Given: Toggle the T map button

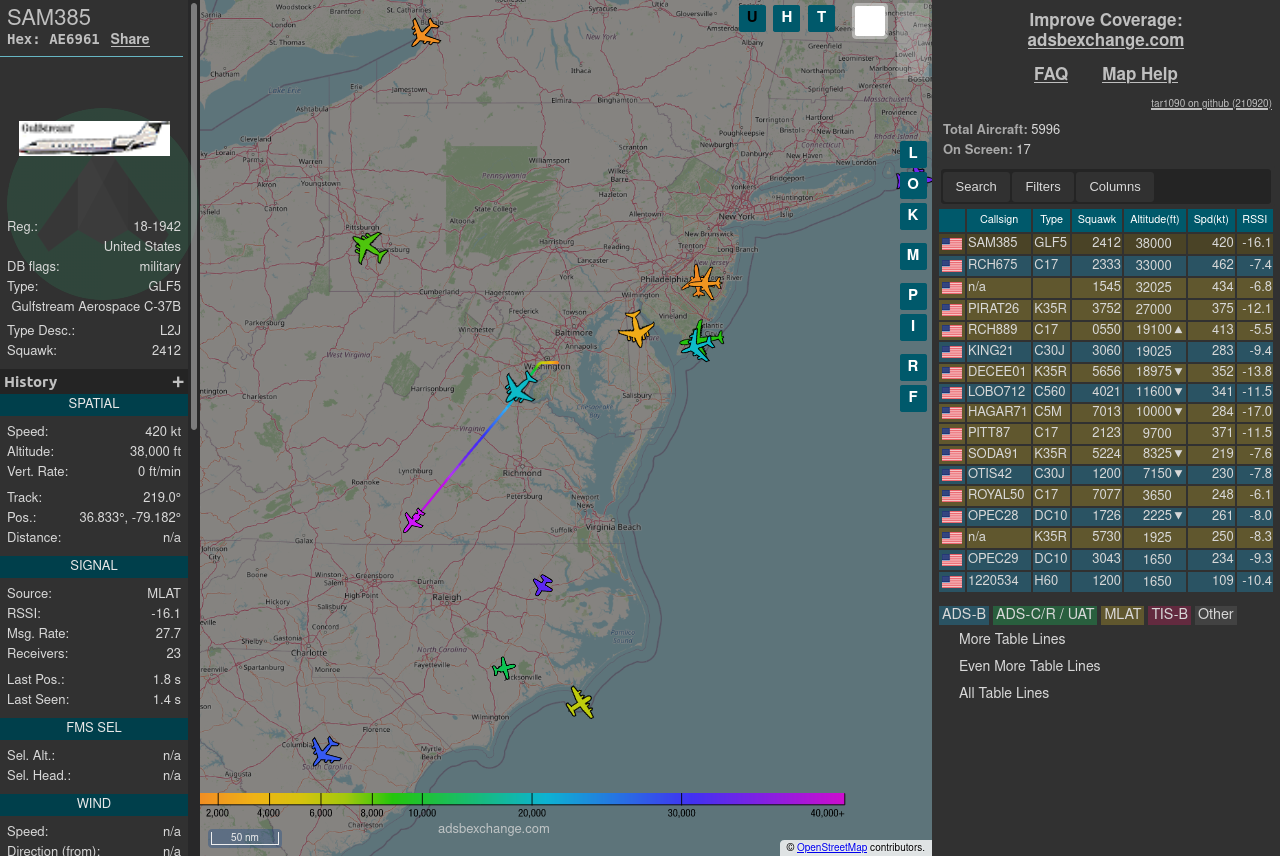Looking at the screenshot, I should coord(821,18).
